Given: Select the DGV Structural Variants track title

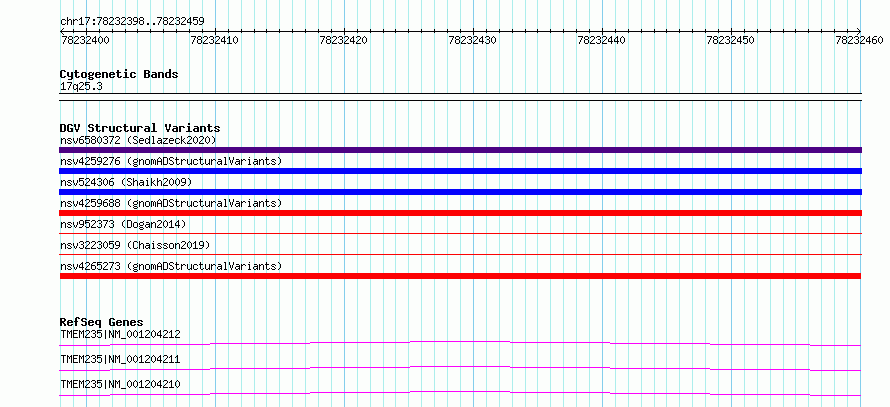Looking at the screenshot, I should [x=140, y=128].
